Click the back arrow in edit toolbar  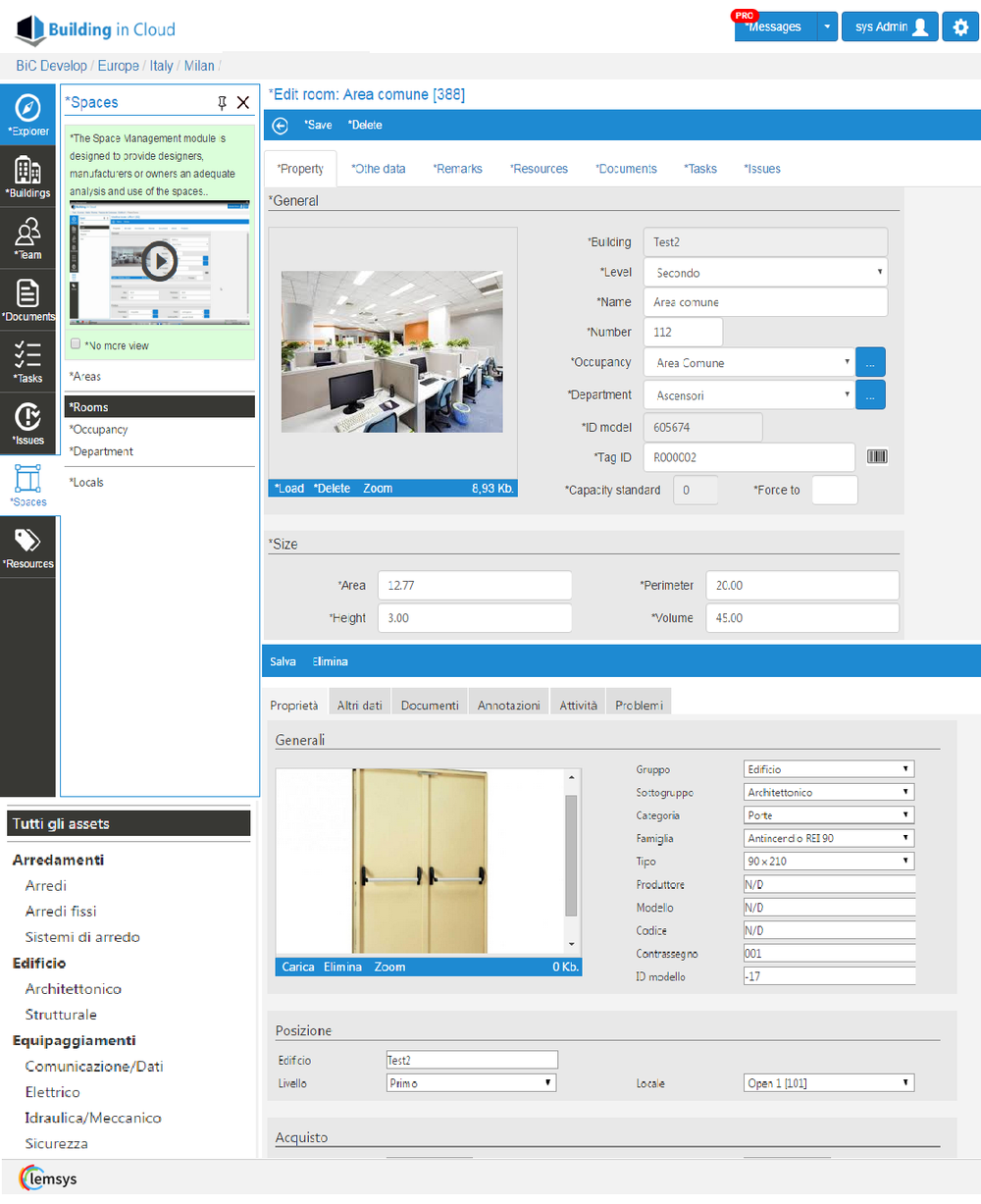(x=281, y=126)
